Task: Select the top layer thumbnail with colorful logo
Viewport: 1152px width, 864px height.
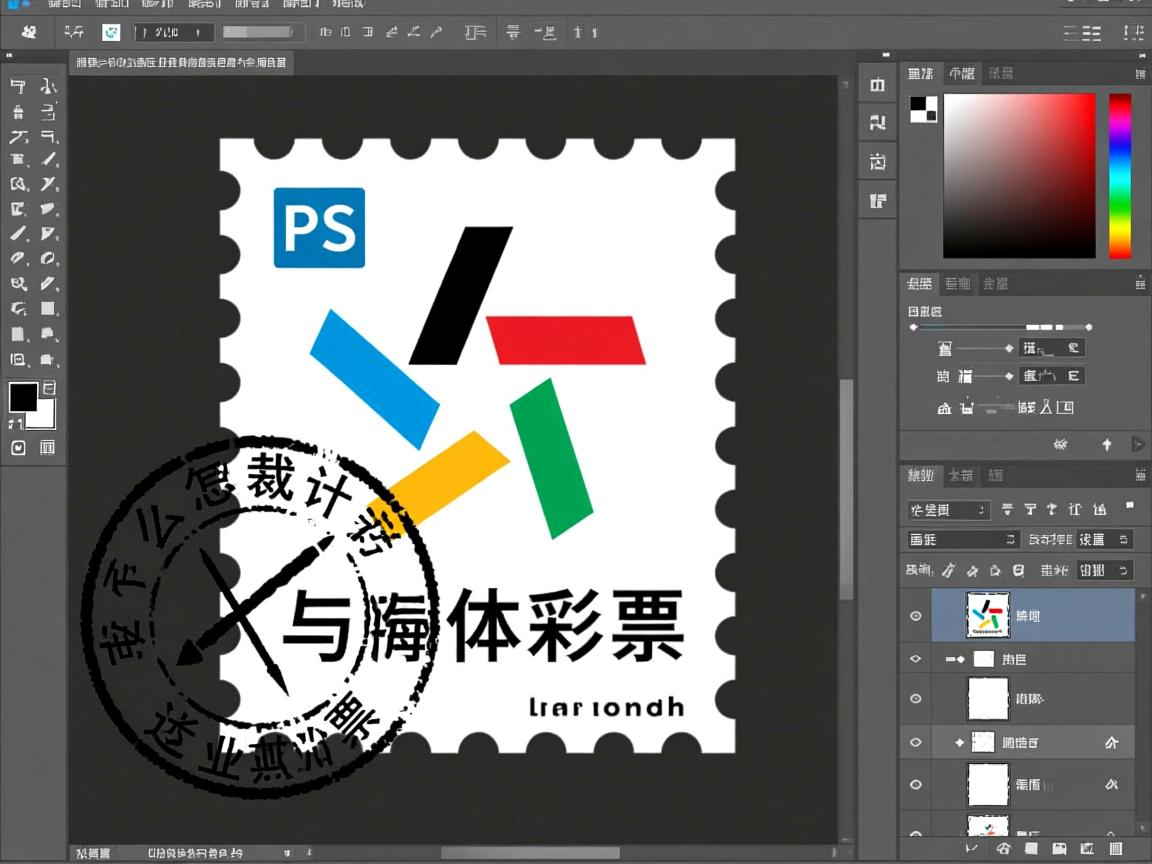Action: (987, 615)
